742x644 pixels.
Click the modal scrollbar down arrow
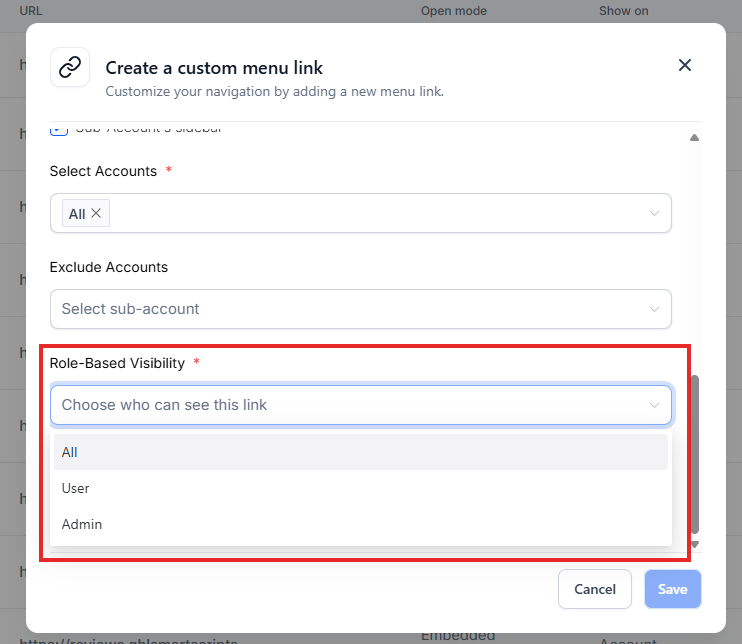pyautogui.click(x=695, y=544)
